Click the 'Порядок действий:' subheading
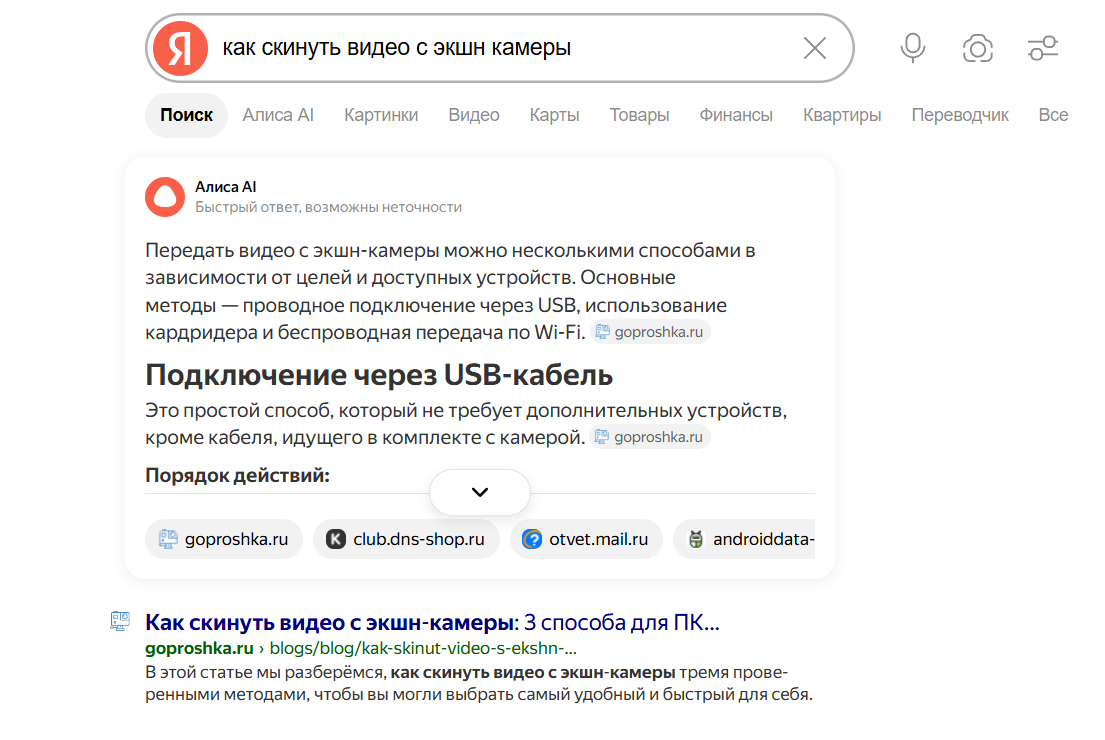Viewport: 1105px width, 740px height. tap(237, 476)
